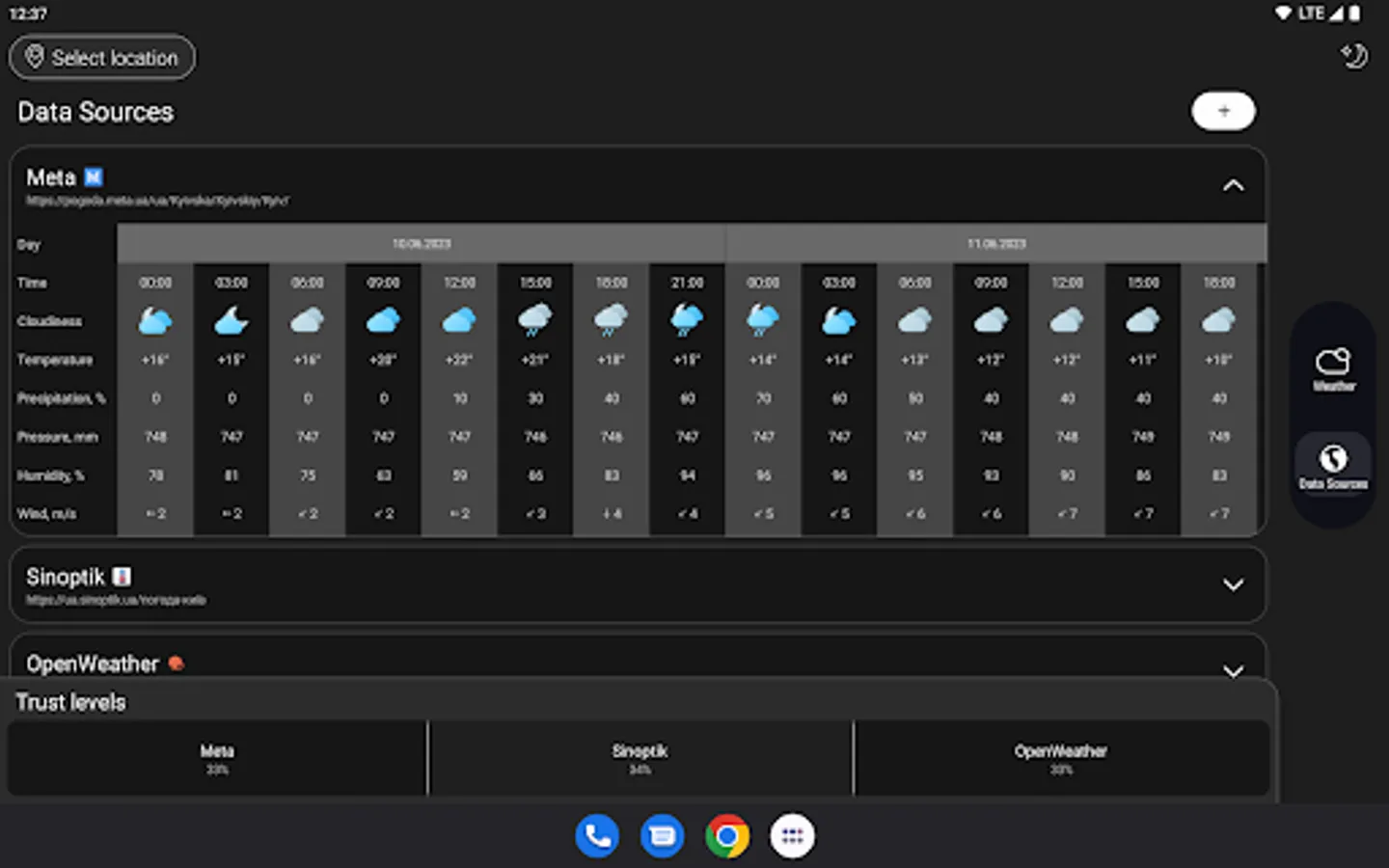
Task: Launch Chrome from the dock
Action: (727, 836)
